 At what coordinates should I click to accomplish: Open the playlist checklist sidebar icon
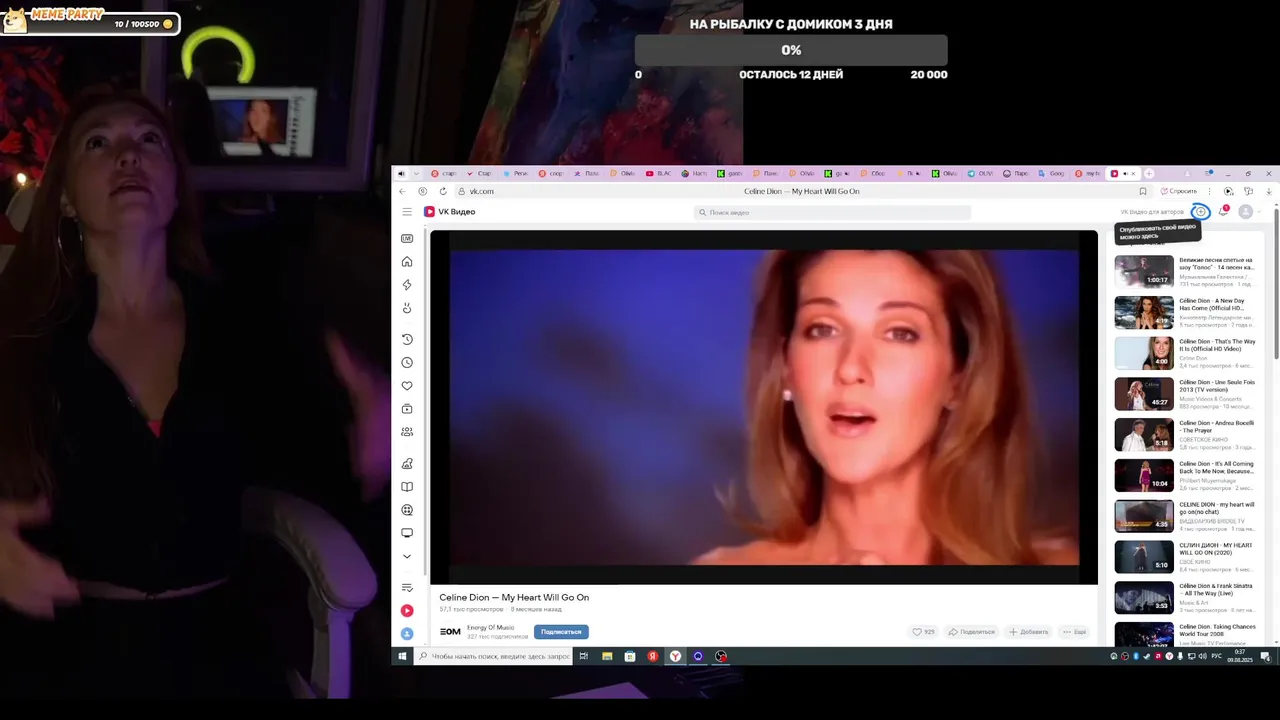coord(407,587)
